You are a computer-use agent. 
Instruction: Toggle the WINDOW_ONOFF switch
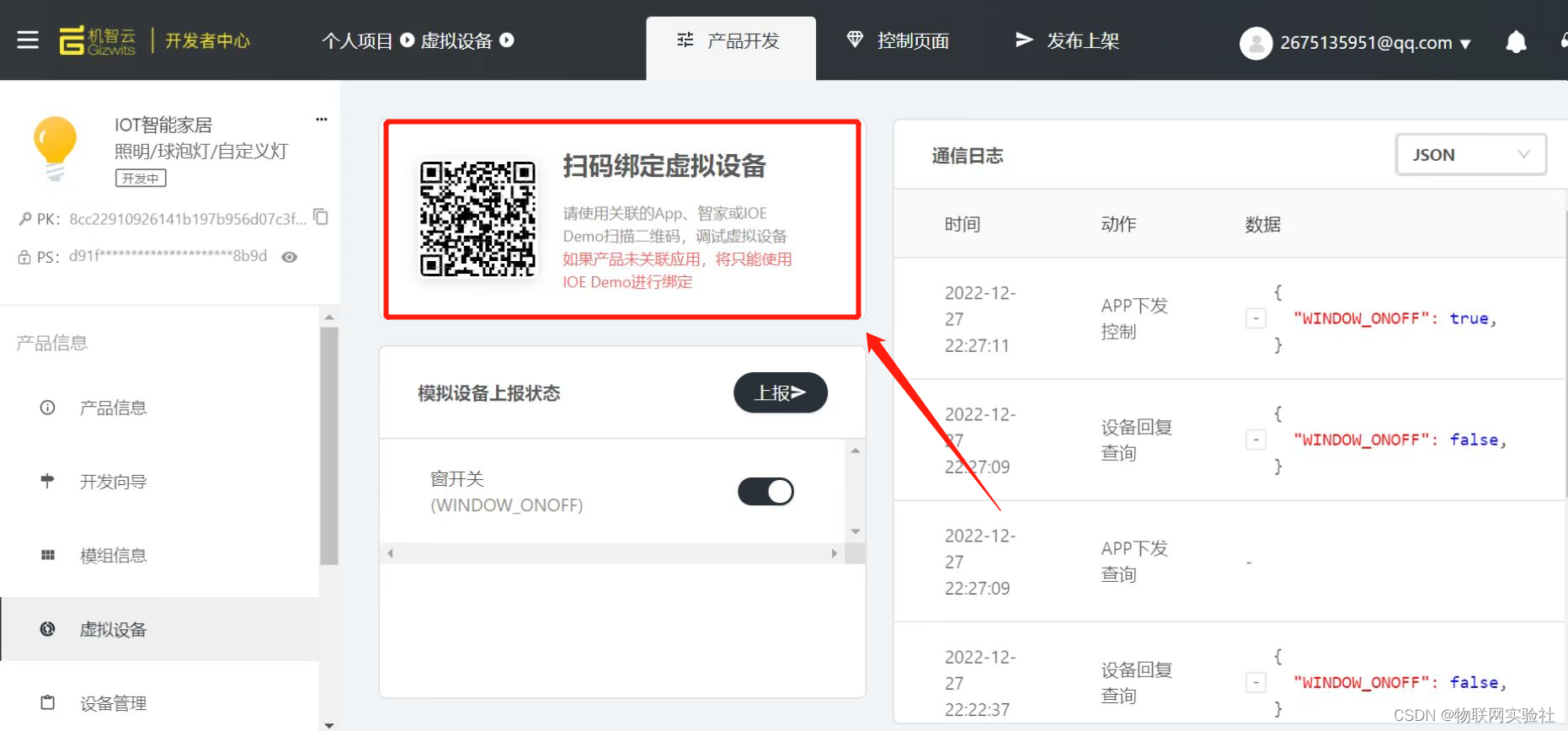click(765, 492)
